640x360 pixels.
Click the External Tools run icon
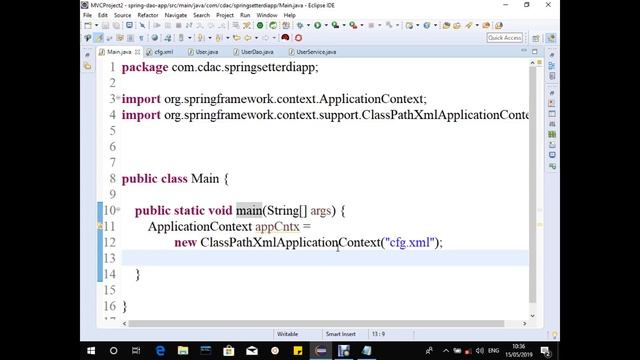pos(353,25)
